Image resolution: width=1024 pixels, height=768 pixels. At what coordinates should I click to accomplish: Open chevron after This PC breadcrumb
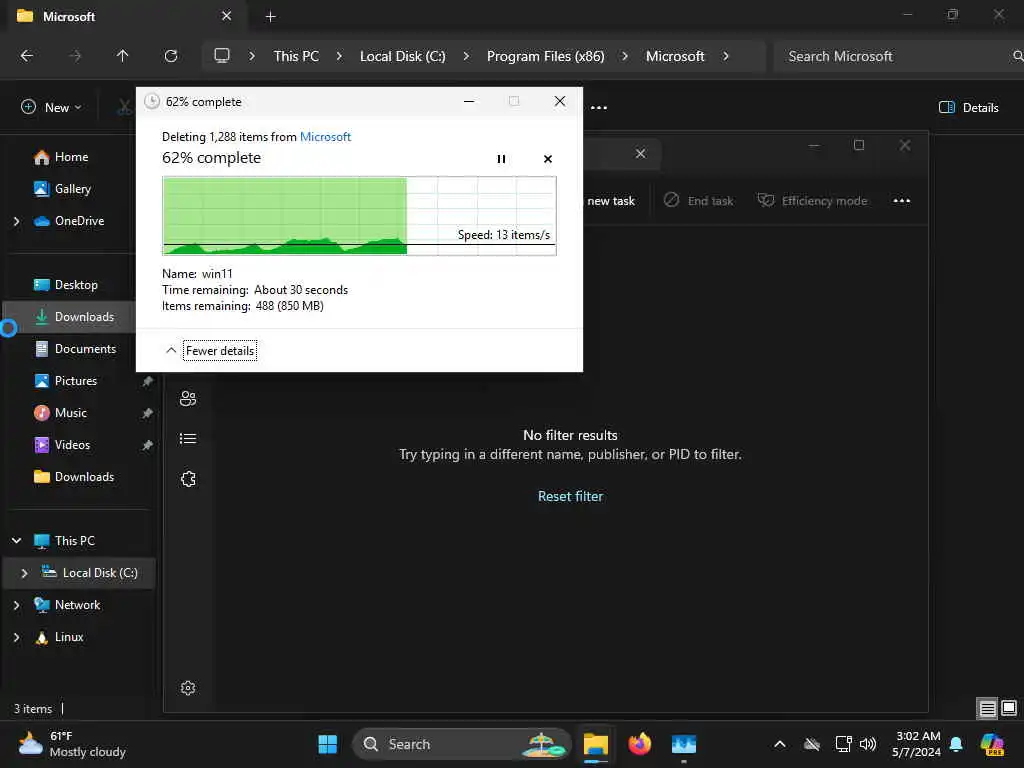pos(339,56)
